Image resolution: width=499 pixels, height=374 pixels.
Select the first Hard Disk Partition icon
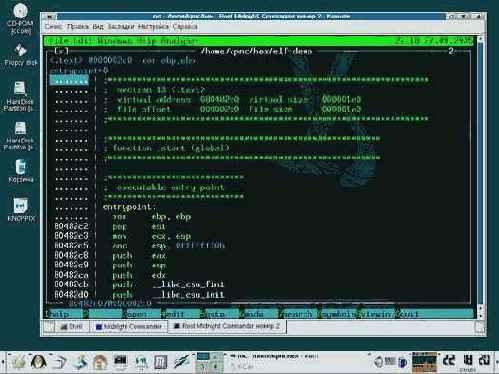(x=19, y=96)
